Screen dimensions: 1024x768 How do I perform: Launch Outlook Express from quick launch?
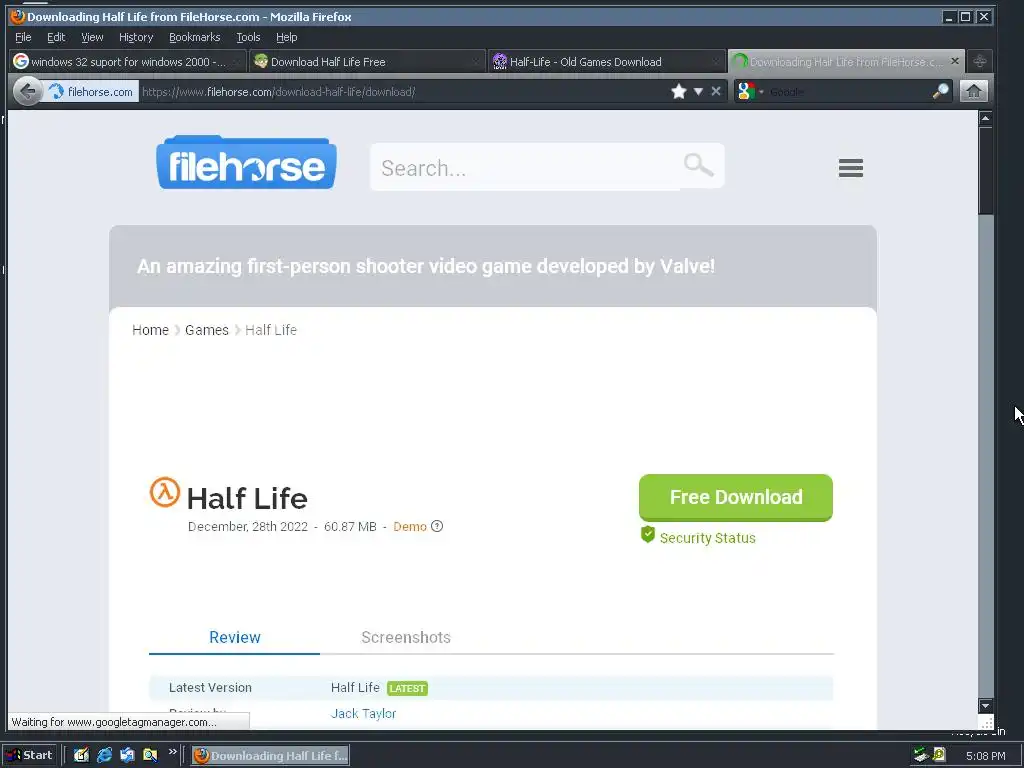(x=127, y=756)
